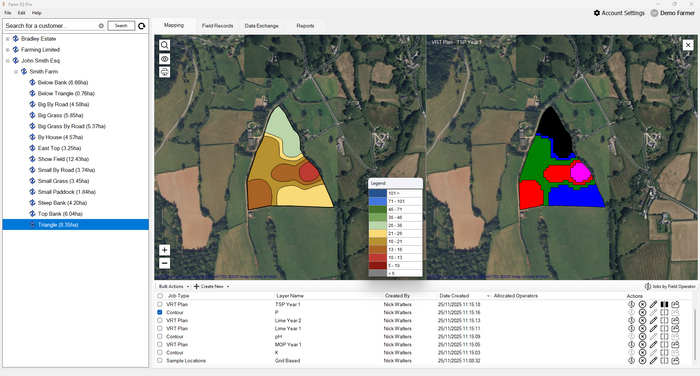Edit the MOP Year 1 plan
Viewport: 700px width, 376px height.
(x=653, y=345)
